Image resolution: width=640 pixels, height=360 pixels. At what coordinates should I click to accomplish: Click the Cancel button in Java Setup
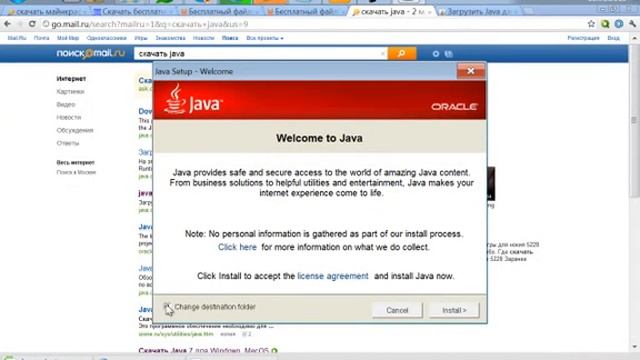(397, 310)
